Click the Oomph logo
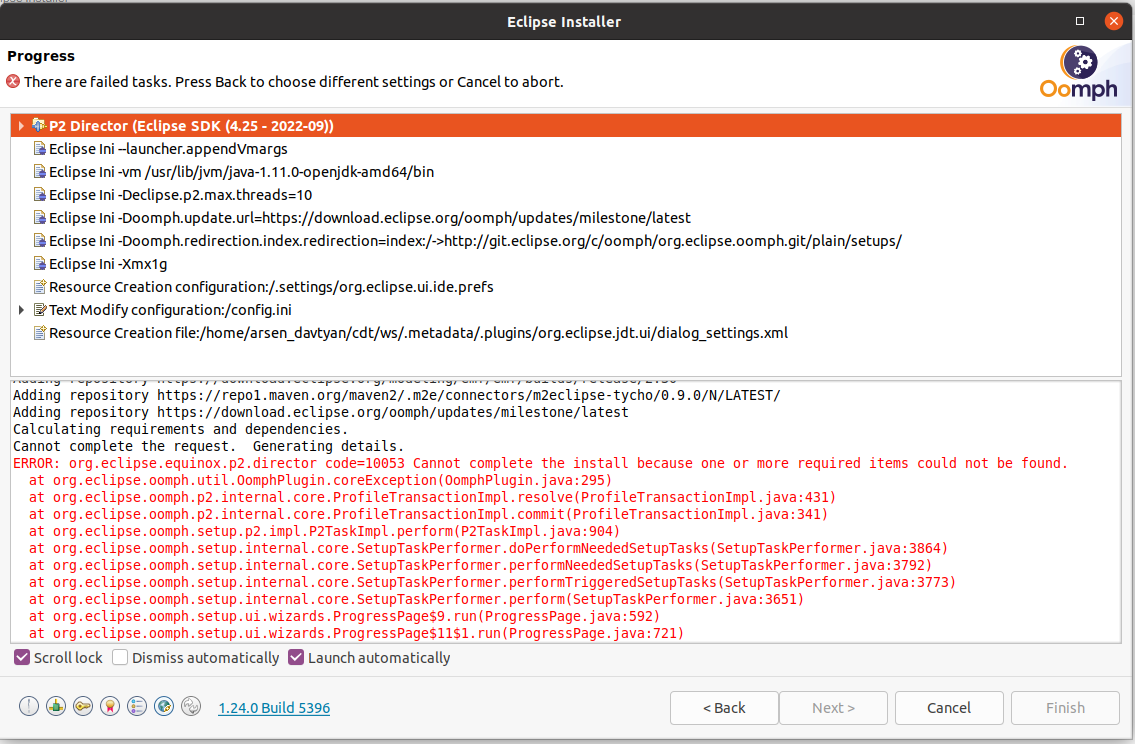1135x744 pixels. 1079,72
